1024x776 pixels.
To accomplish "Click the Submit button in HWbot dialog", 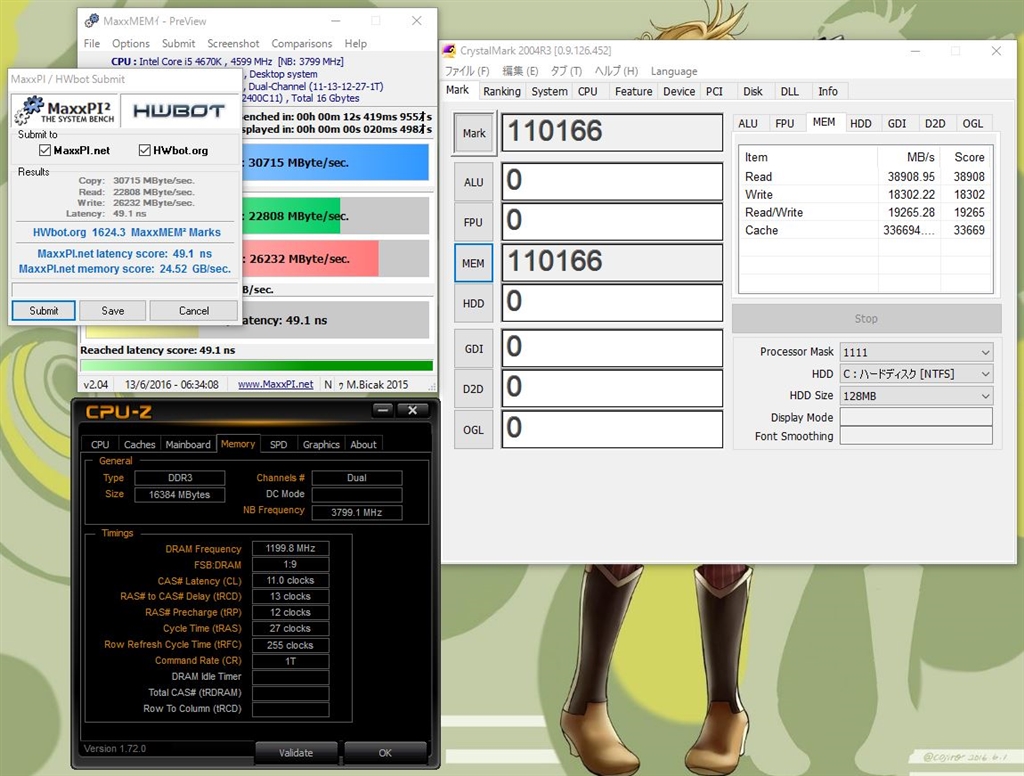I will 44,311.
